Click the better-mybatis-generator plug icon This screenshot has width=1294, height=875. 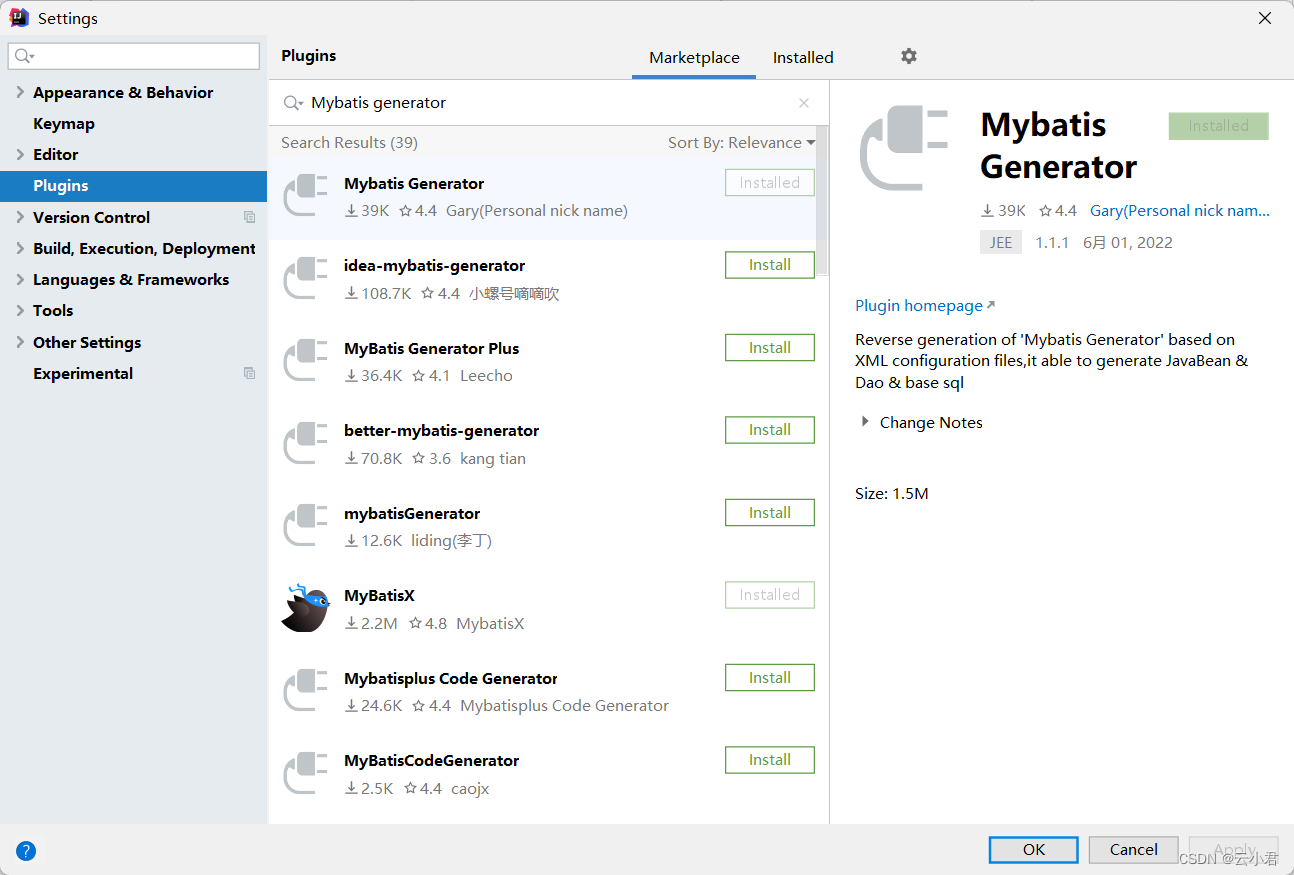click(305, 443)
